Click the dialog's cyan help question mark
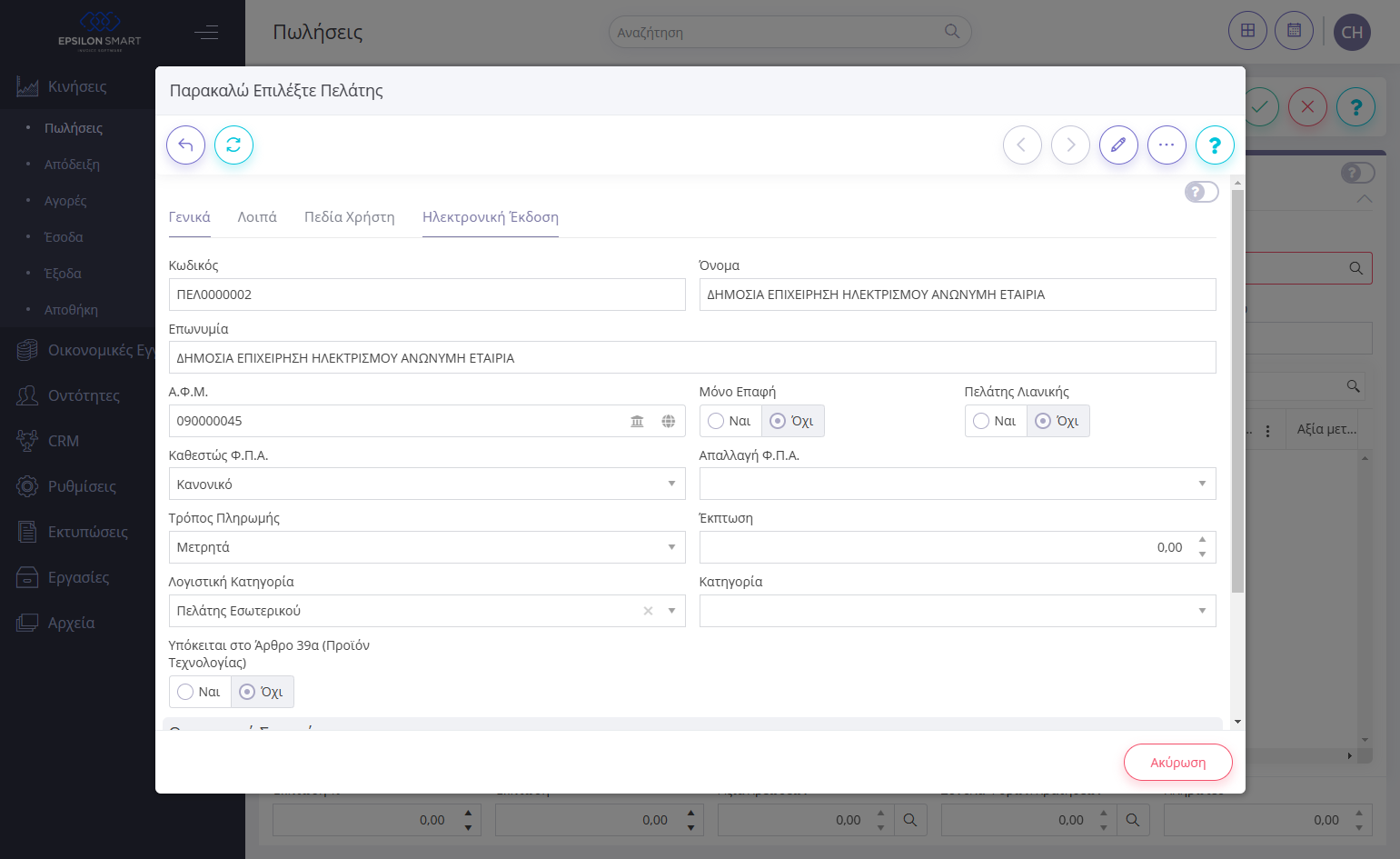 pos(1215,145)
